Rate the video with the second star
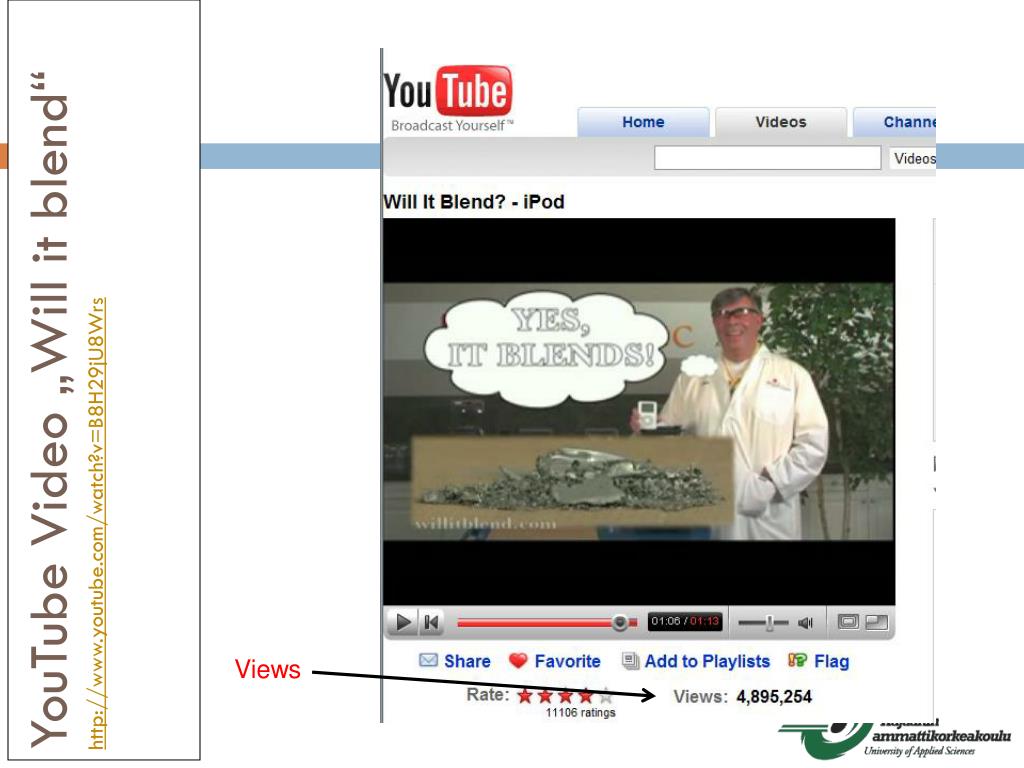 545,696
